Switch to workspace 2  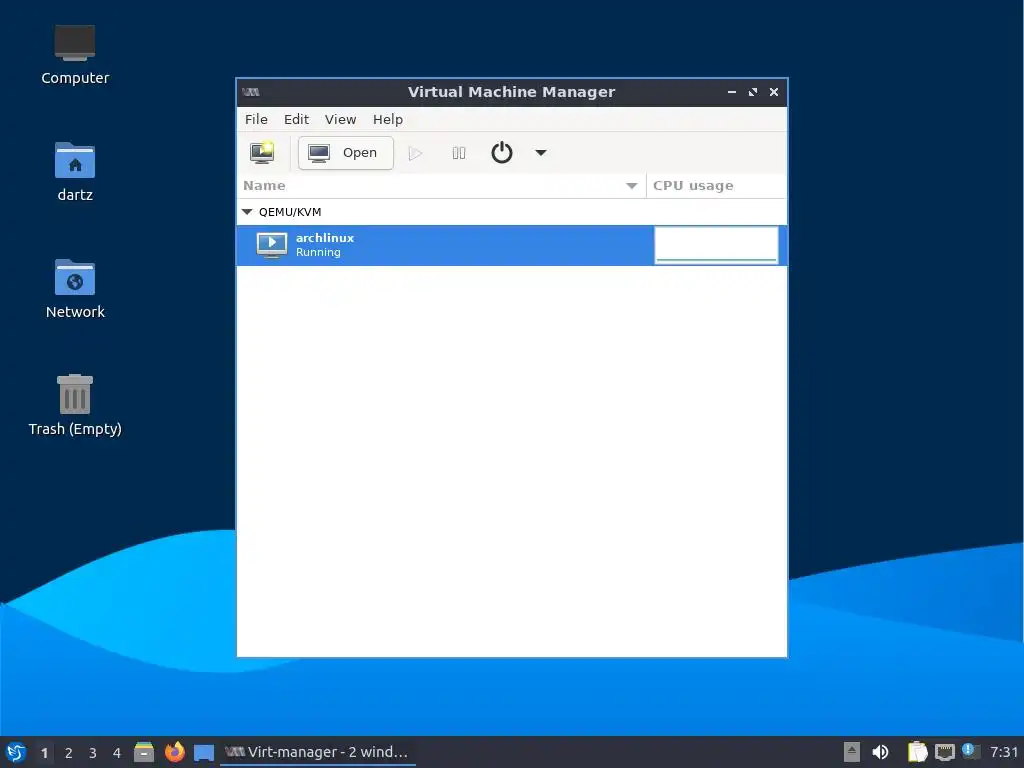point(69,753)
